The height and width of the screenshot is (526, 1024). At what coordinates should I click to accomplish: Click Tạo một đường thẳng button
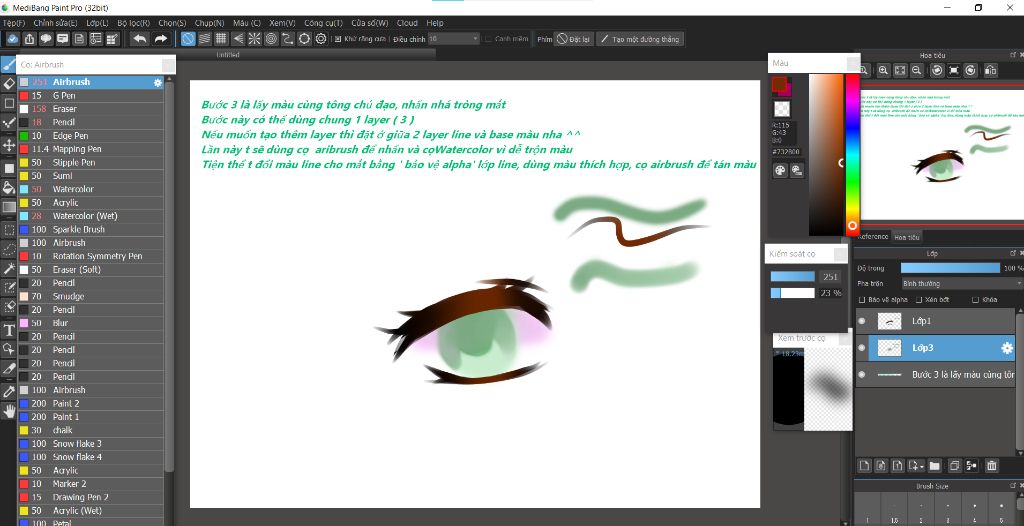point(641,39)
